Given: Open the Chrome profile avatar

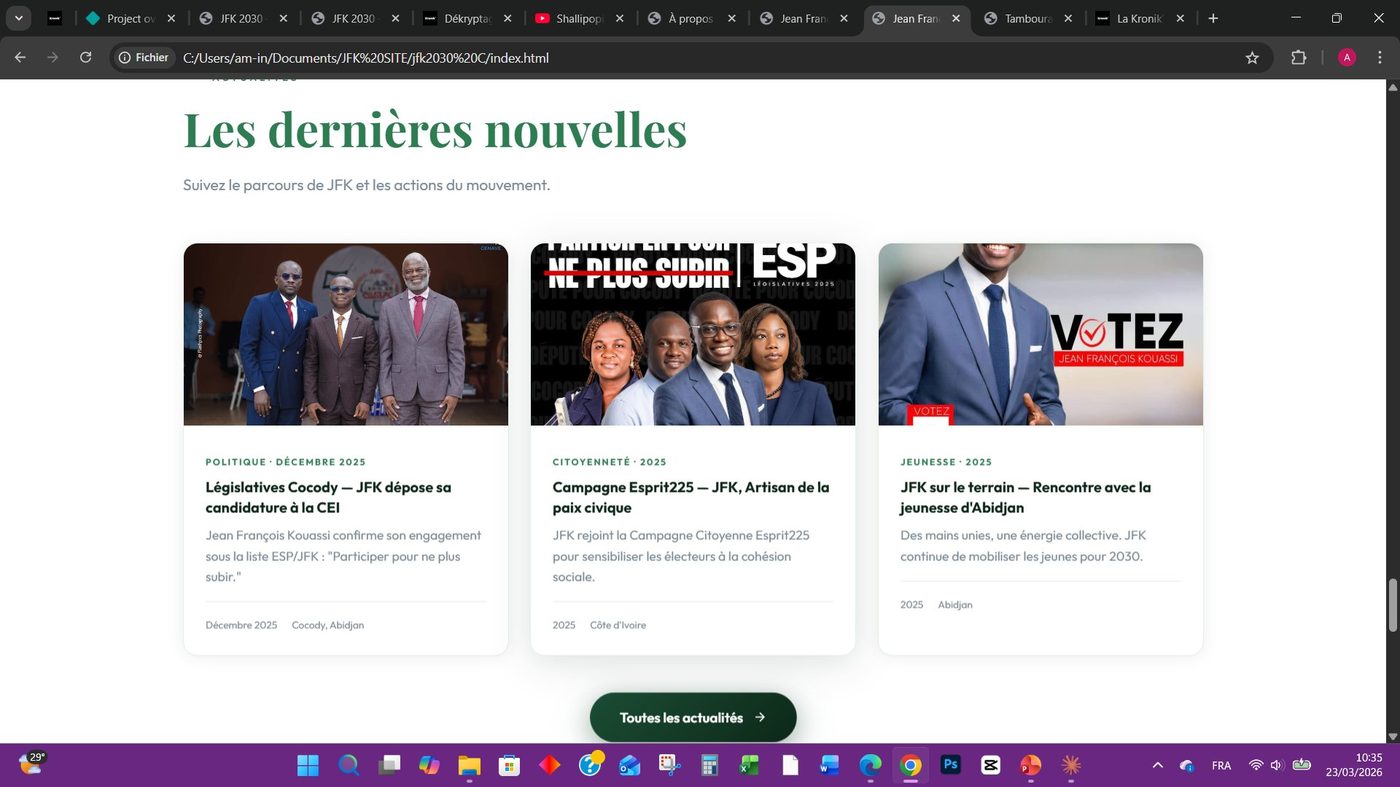Looking at the screenshot, I should click(1346, 58).
